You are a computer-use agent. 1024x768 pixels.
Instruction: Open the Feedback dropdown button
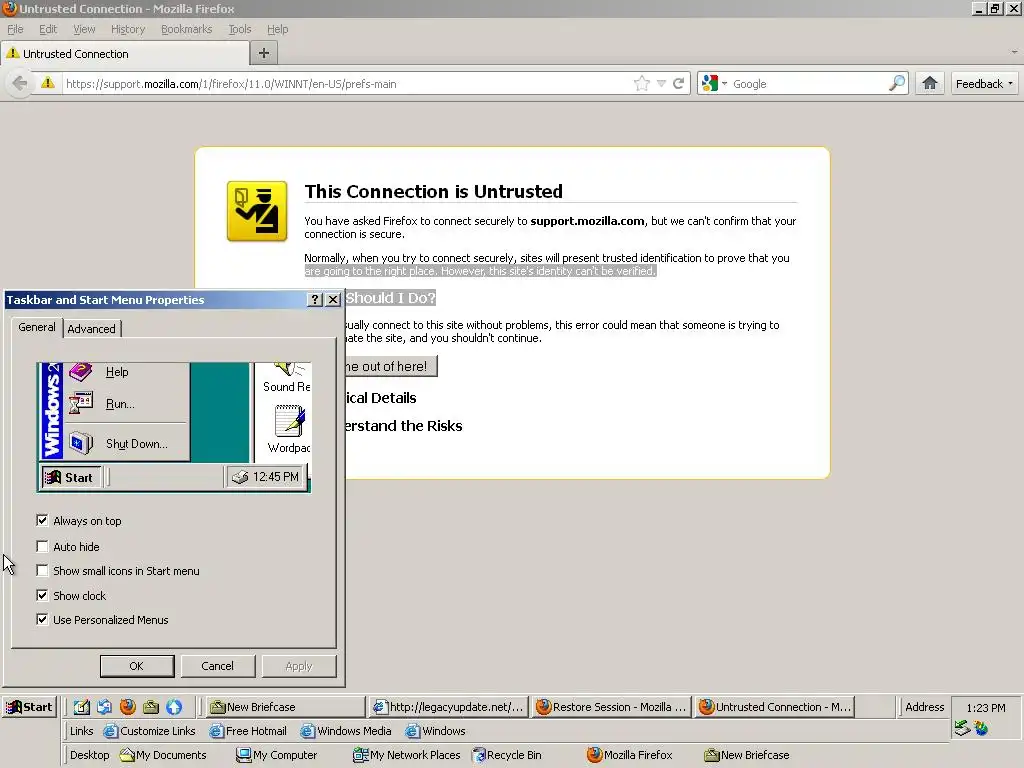(x=984, y=84)
